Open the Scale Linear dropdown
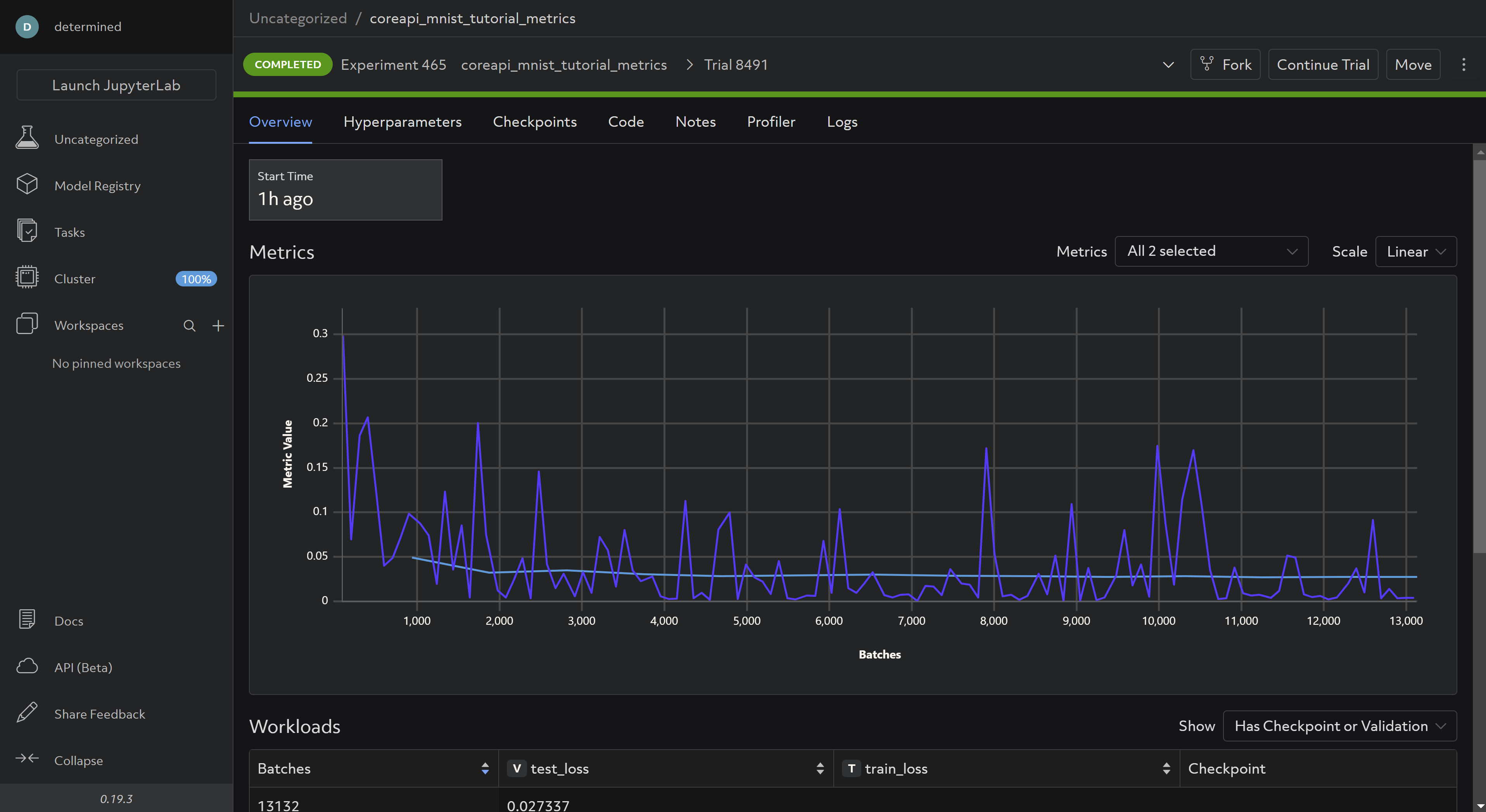Image resolution: width=1486 pixels, height=812 pixels. [1416, 252]
